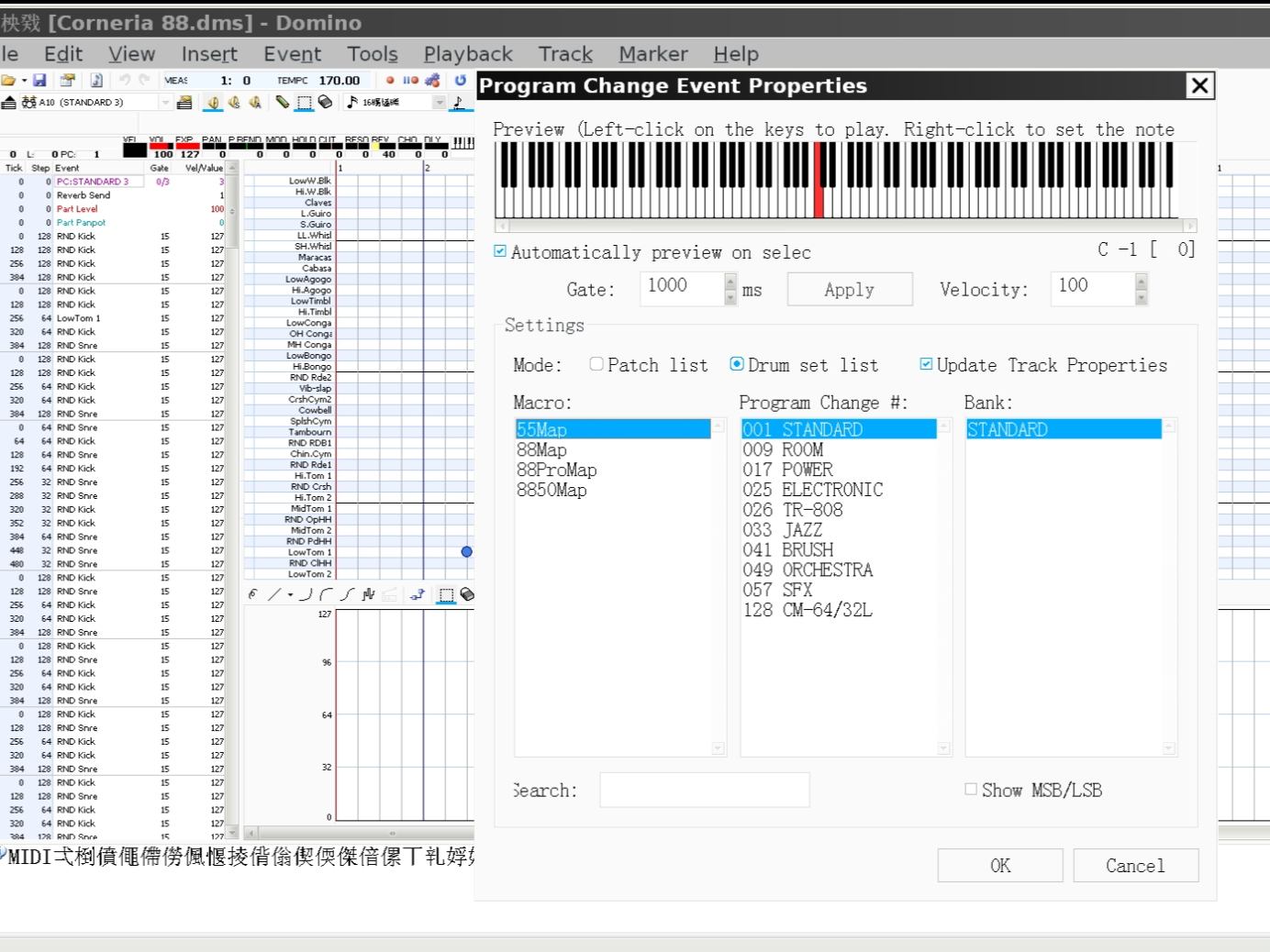Open file with the folder icon
Screen dimensions: 1270x952
pyautogui.click(x=8, y=81)
